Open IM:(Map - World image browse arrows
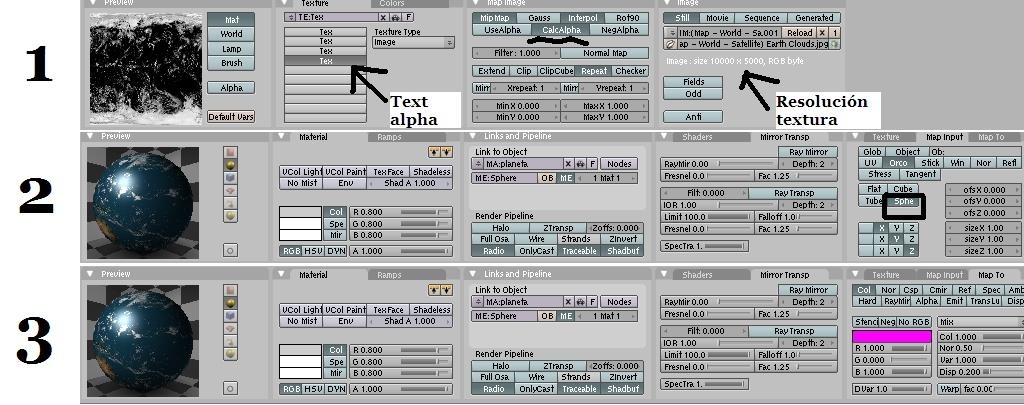The height and width of the screenshot is (405, 1024). coord(670,33)
